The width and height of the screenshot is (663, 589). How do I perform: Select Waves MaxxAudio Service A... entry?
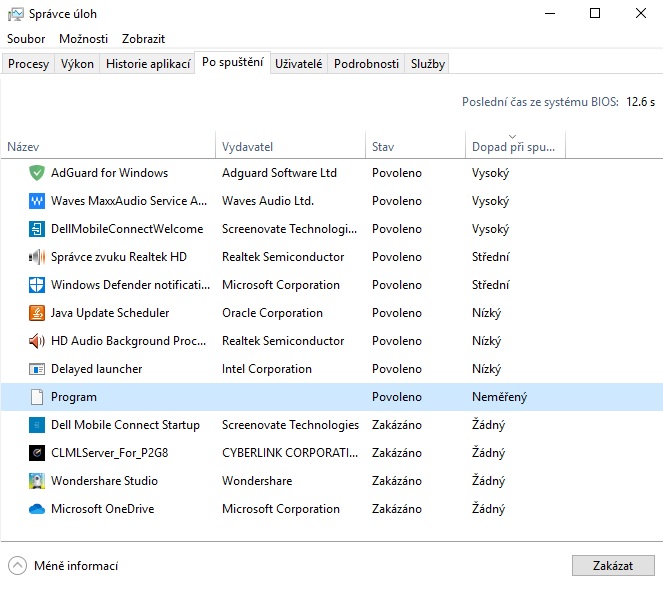129,201
